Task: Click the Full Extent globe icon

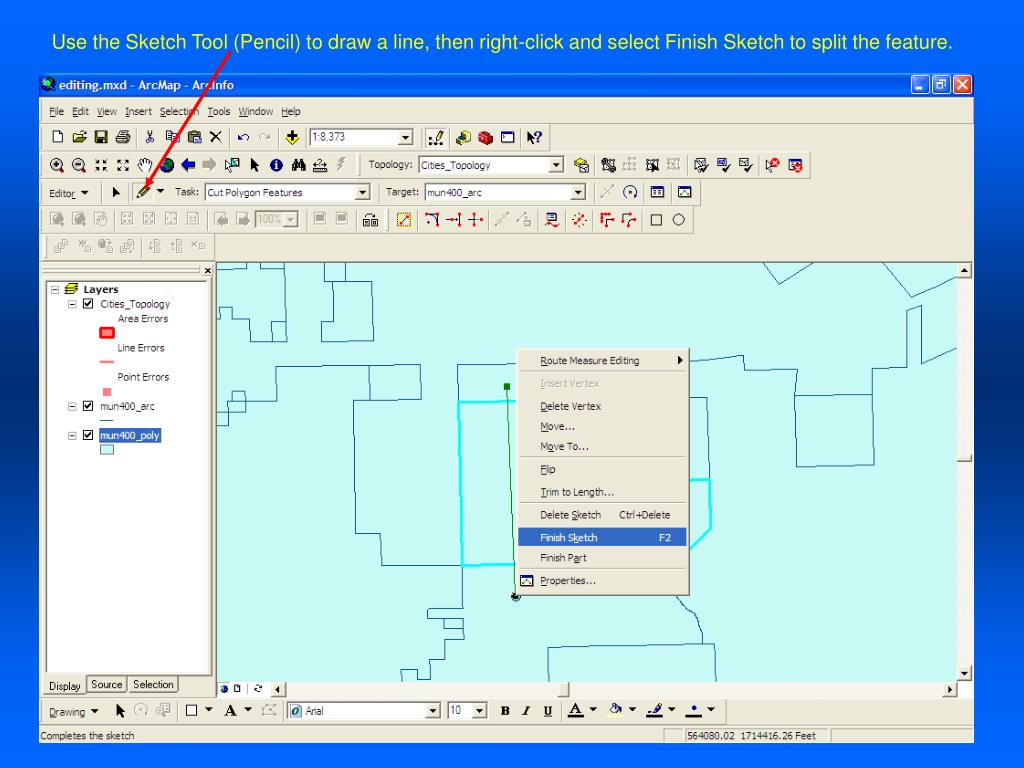Action: click(167, 165)
